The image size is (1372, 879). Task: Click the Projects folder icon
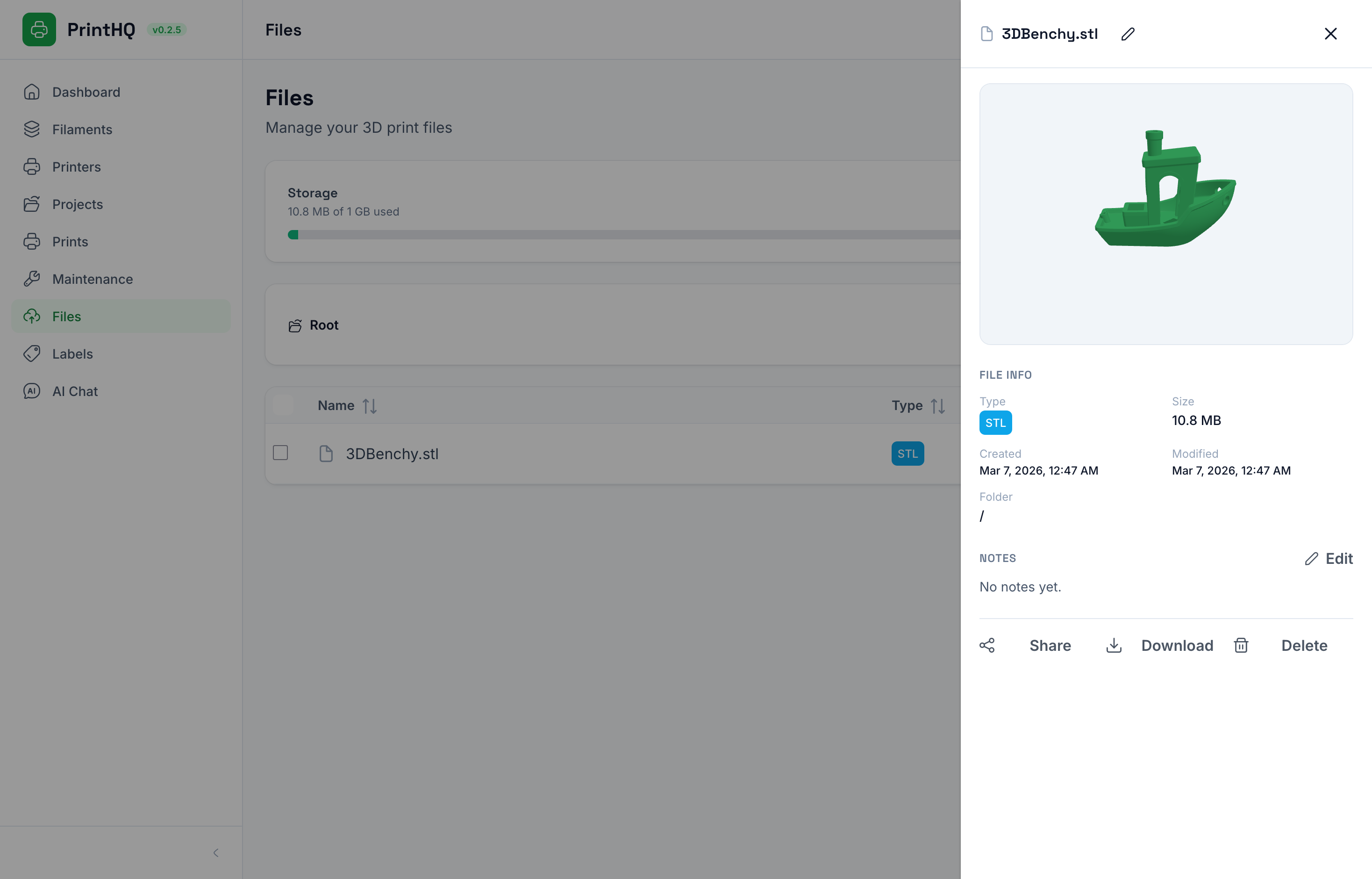(x=32, y=204)
